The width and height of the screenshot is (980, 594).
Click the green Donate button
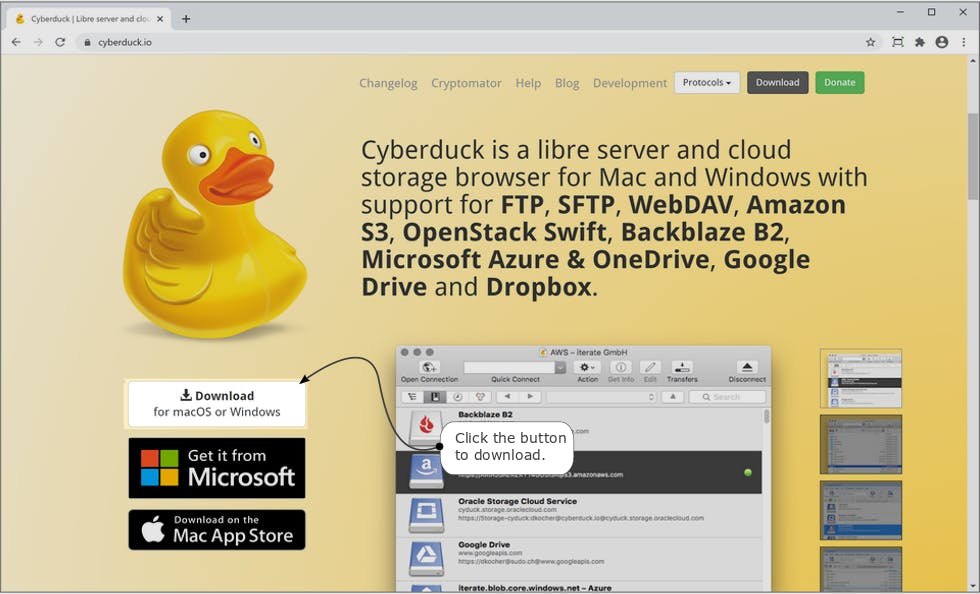pos(839,83)
